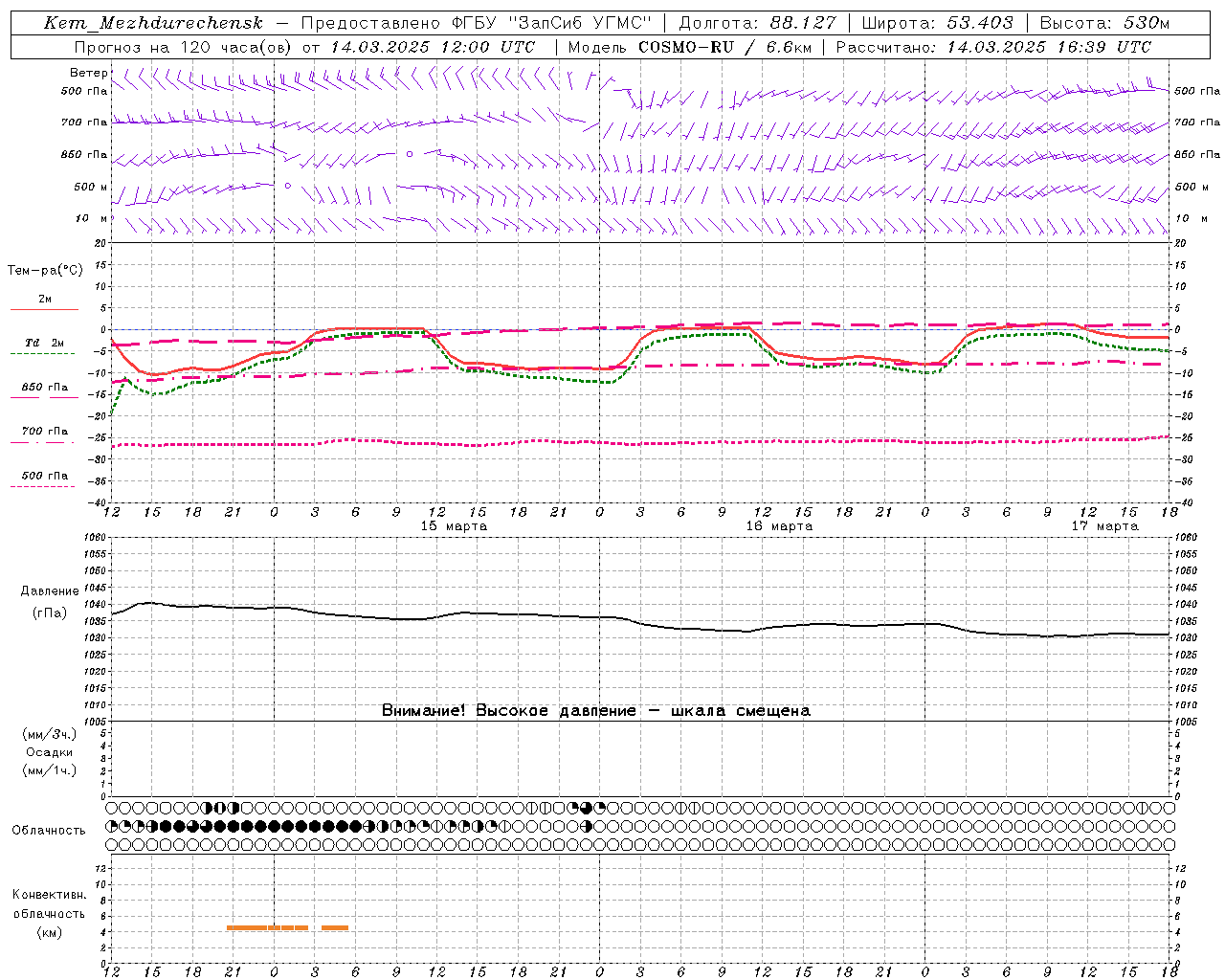Click the '2м' temperature legend entry
The height and width of the screenshot is (980, 1225).
point(45,300)
